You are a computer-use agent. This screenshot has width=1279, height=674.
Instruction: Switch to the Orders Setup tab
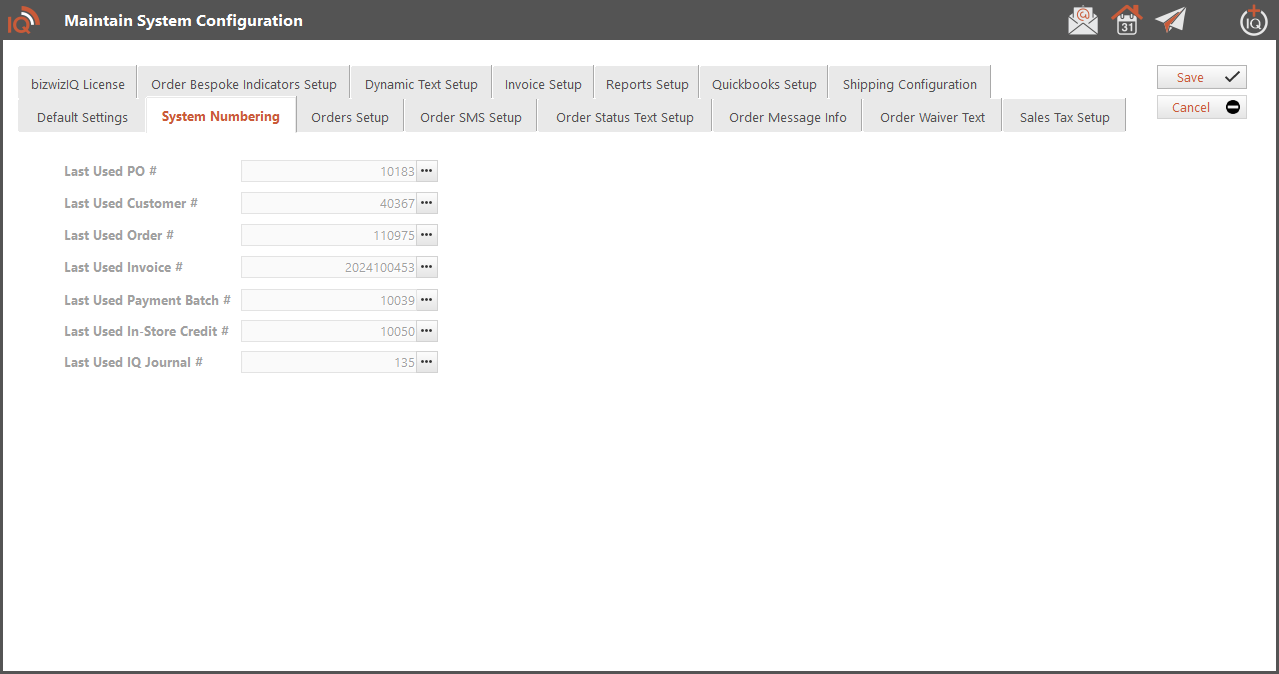pyautogui.click(x=350, y=117)
